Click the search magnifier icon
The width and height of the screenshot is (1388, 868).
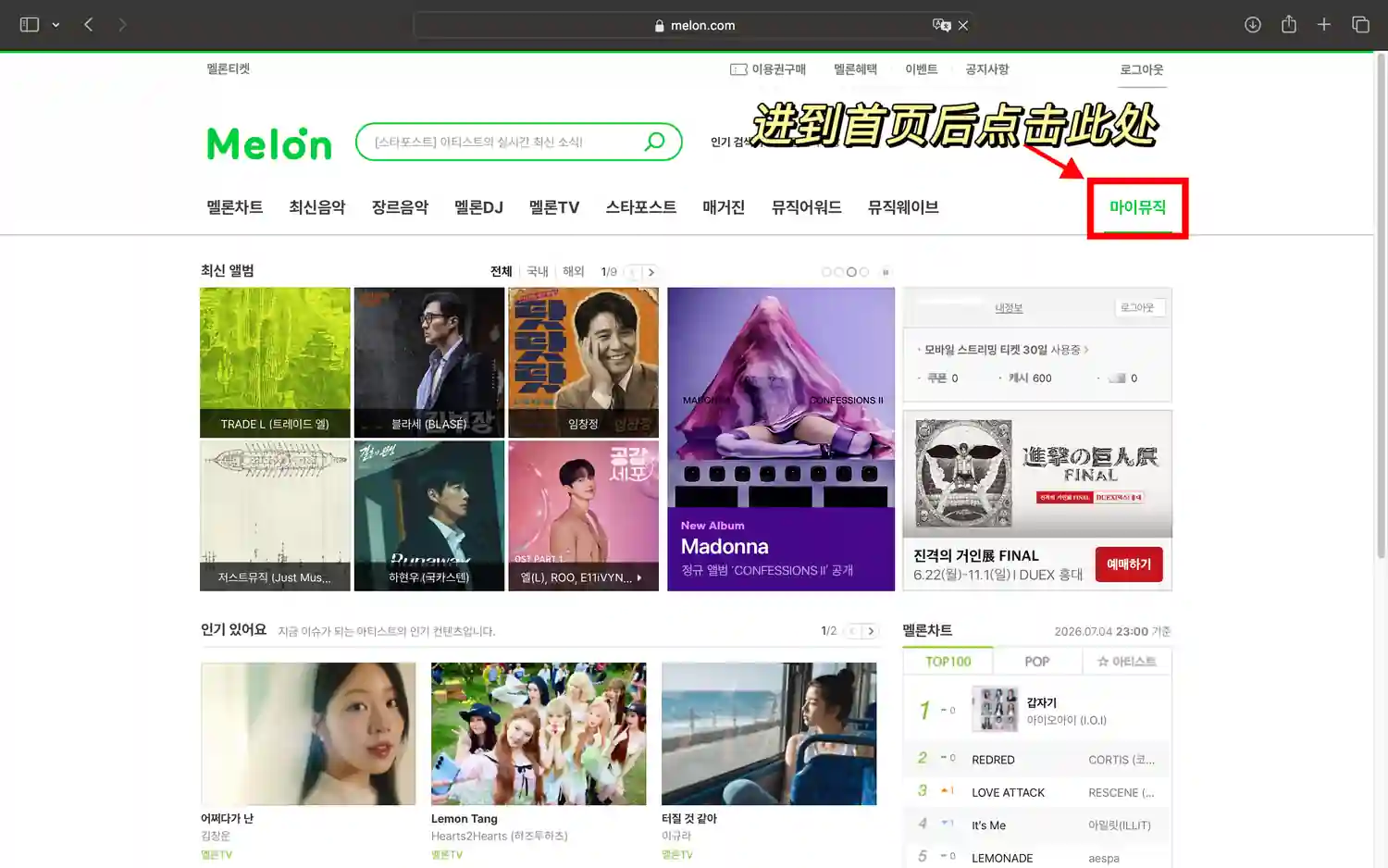pos(655,142)
